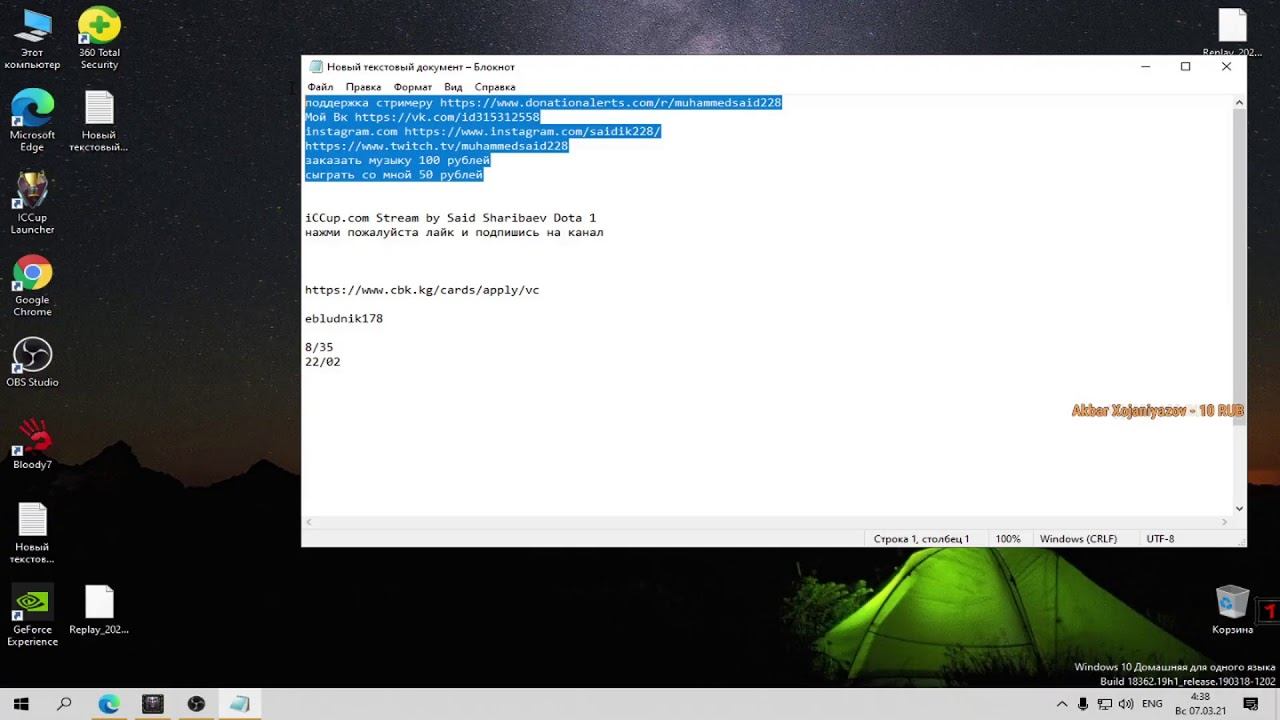Switch to ICCup launcher taskbar button
The image size is (1280, 720).
pyautogui.click(x=152, y=704)
